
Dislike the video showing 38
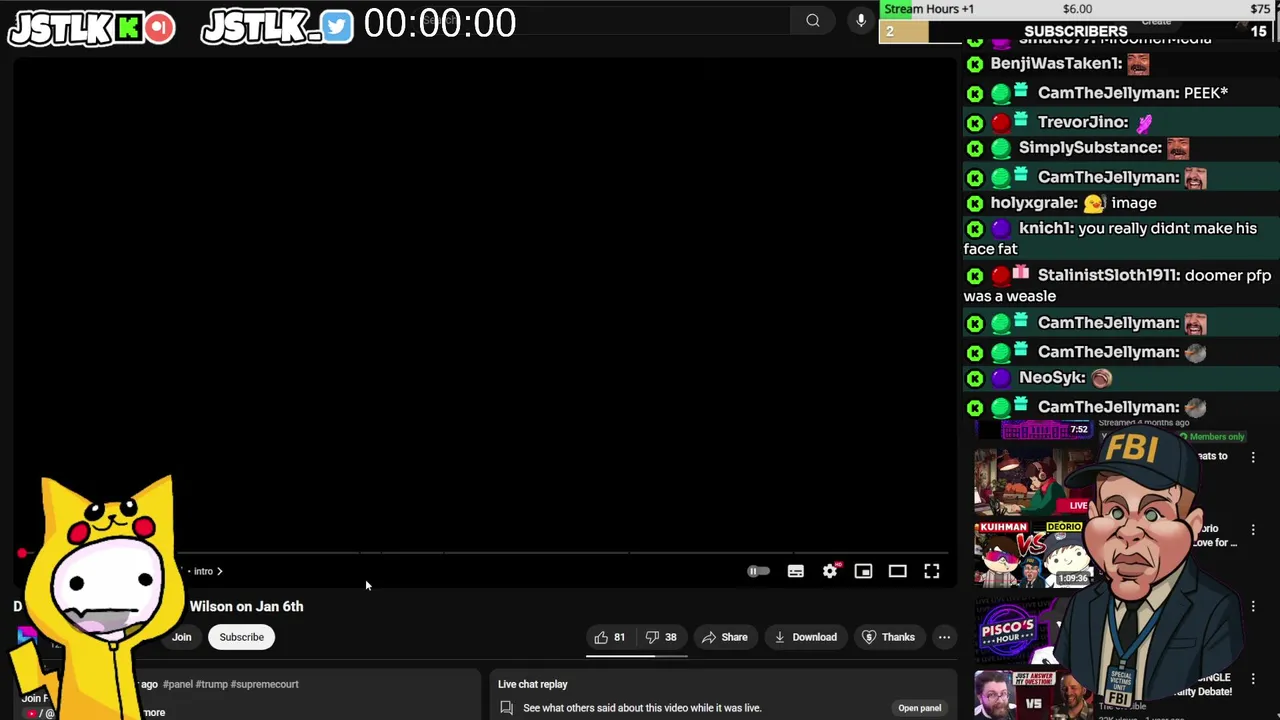(x=662, y=637)
